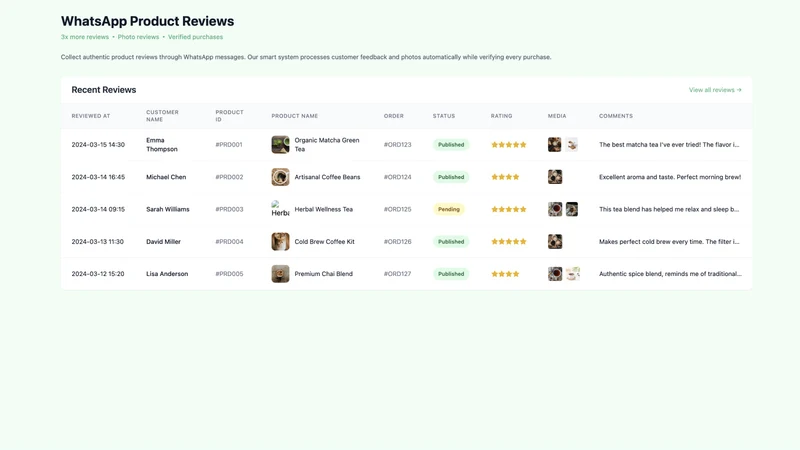Image resolution: width=800 pixels, height=450 pixels.
Task: Open the View all reviews link
Action: [715, 90]
